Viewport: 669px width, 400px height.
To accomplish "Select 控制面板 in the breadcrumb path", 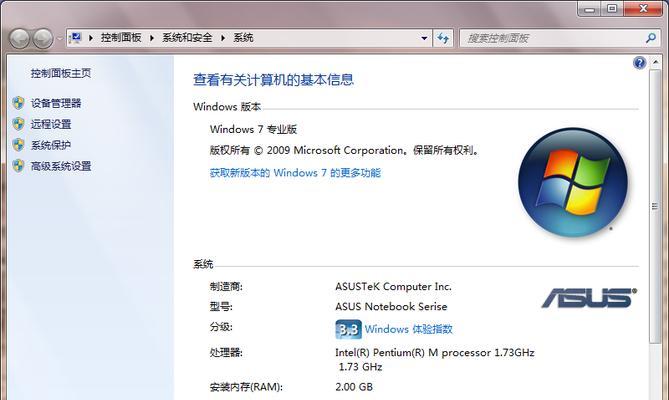I will (122, 38).
